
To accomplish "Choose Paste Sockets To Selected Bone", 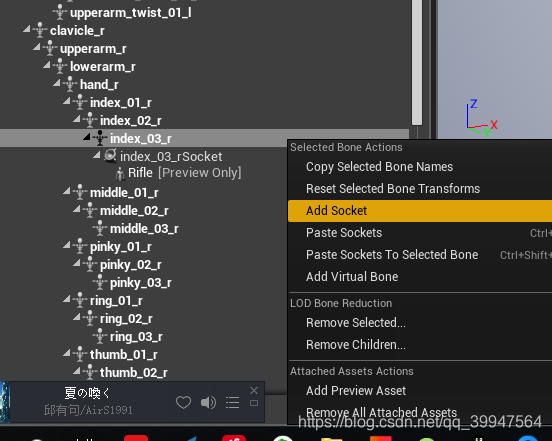I will coord(420,254).
